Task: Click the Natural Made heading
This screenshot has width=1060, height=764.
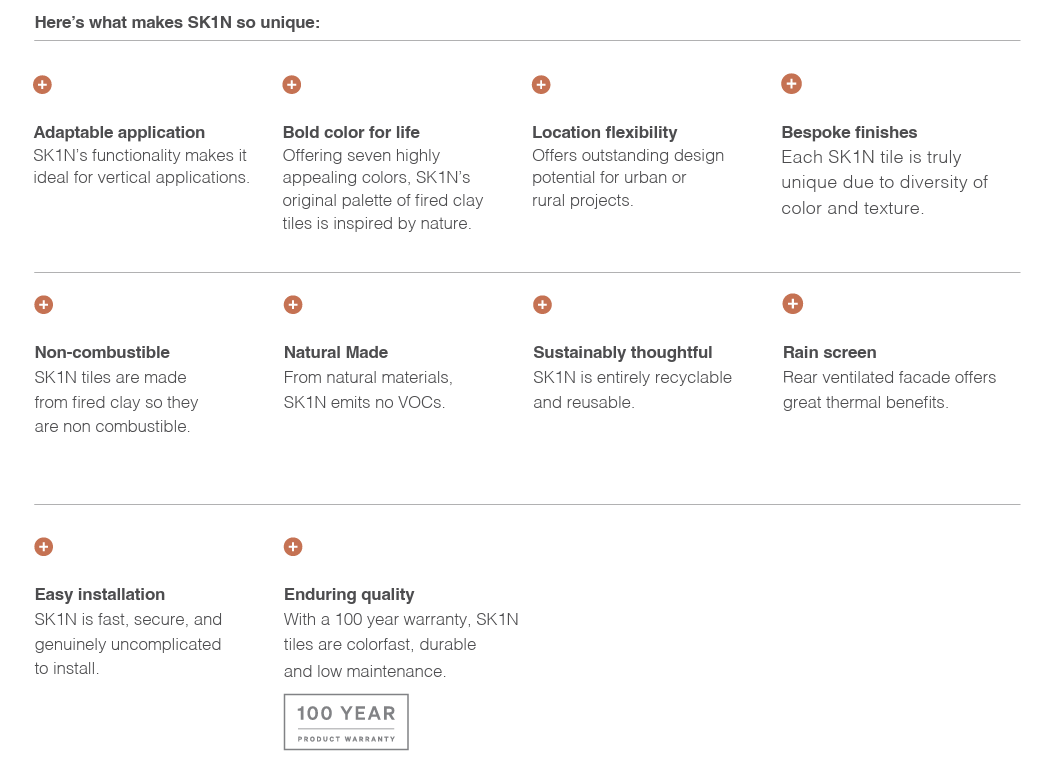Action: (x=336, y=352)
